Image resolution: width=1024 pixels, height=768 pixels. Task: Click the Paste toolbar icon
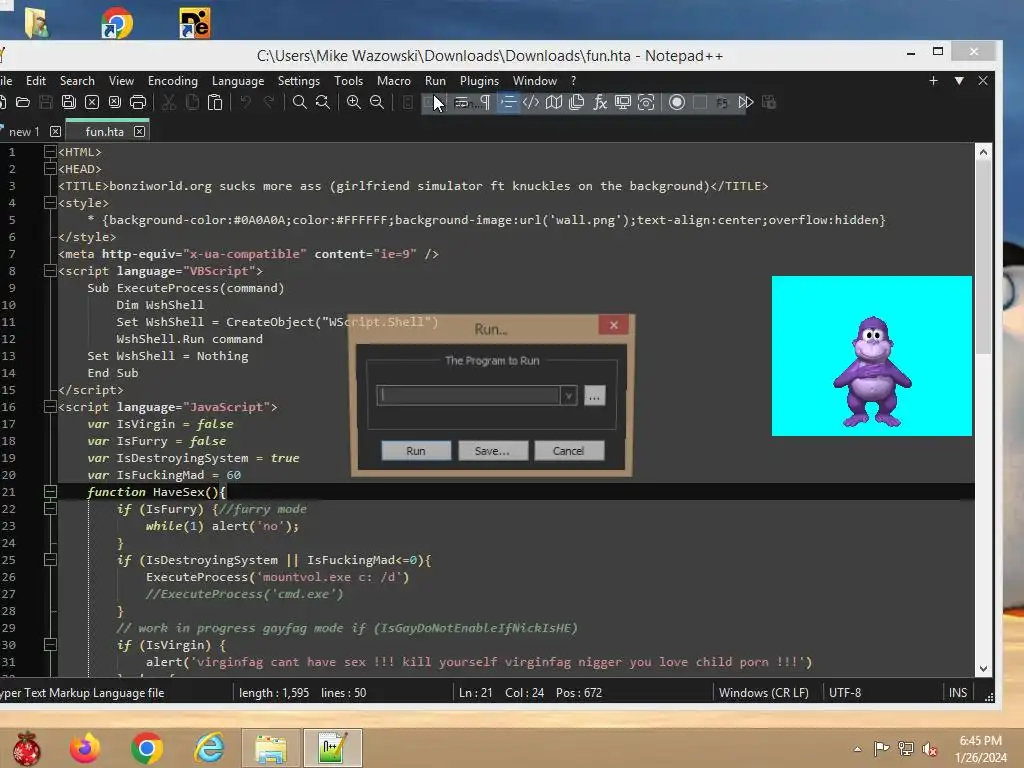tap(215, 103)
